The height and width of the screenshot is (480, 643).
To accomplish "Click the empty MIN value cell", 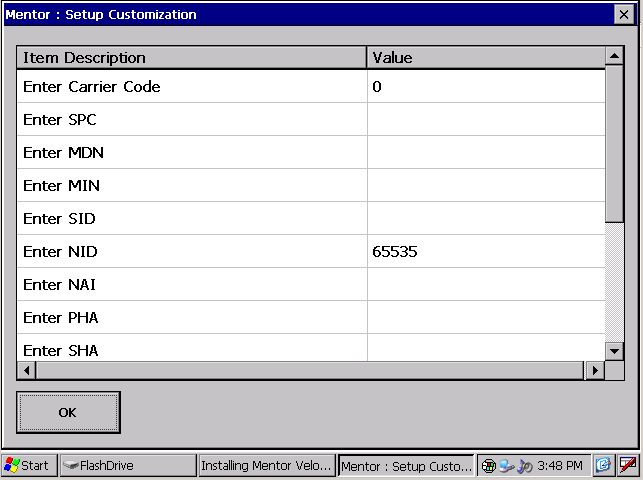I will [486, 186].
